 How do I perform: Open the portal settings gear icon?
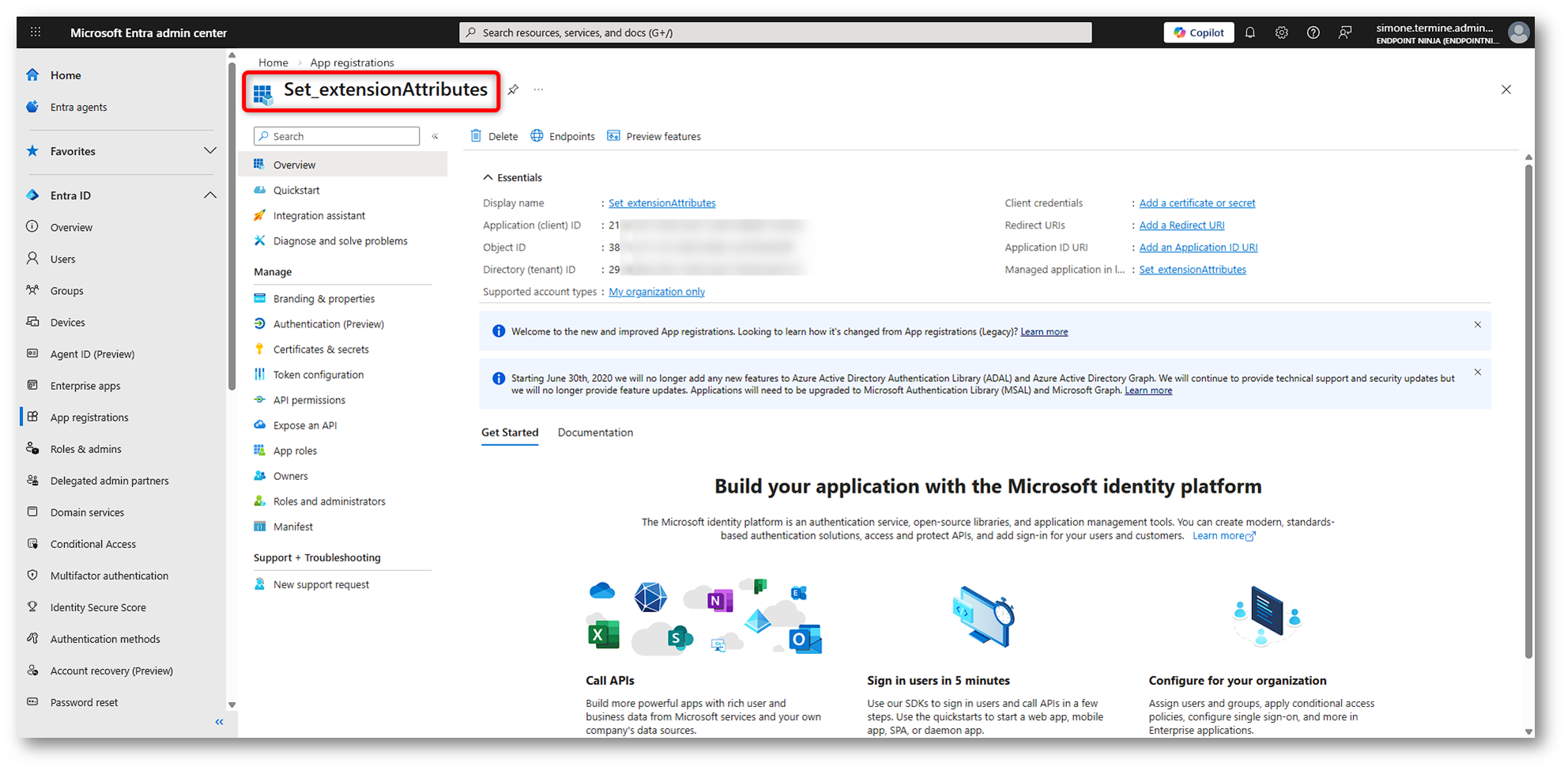point(1281,32)
